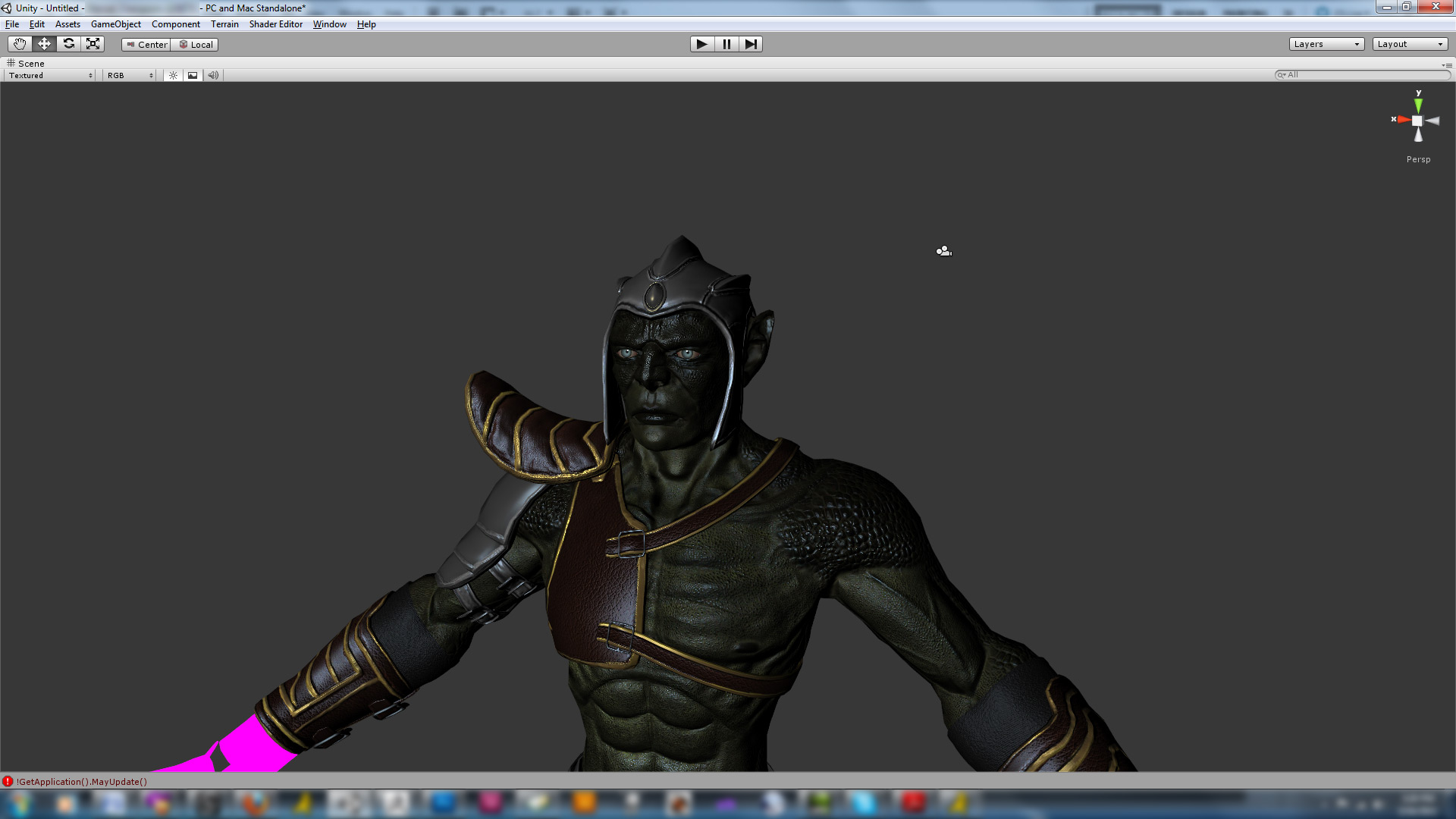
Task: Click the Unity logo in title bar
Action: coord(7,8)
